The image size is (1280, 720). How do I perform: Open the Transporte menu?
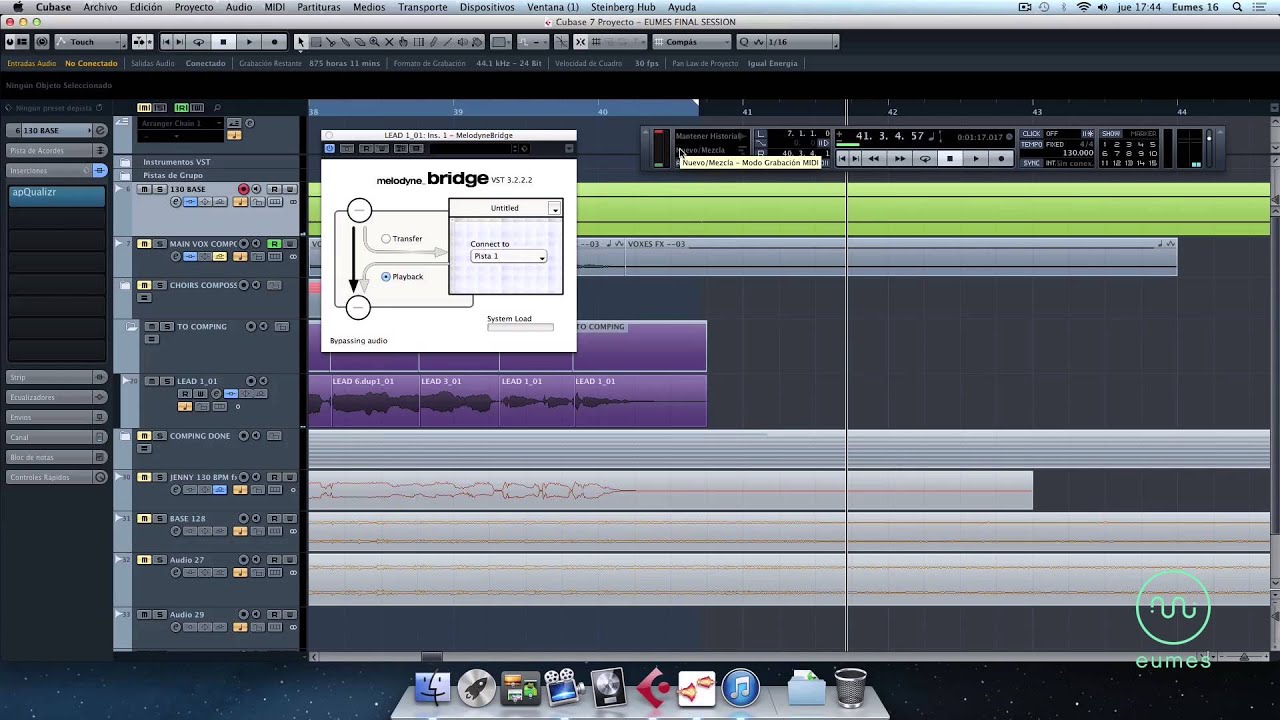pos(423,7)
